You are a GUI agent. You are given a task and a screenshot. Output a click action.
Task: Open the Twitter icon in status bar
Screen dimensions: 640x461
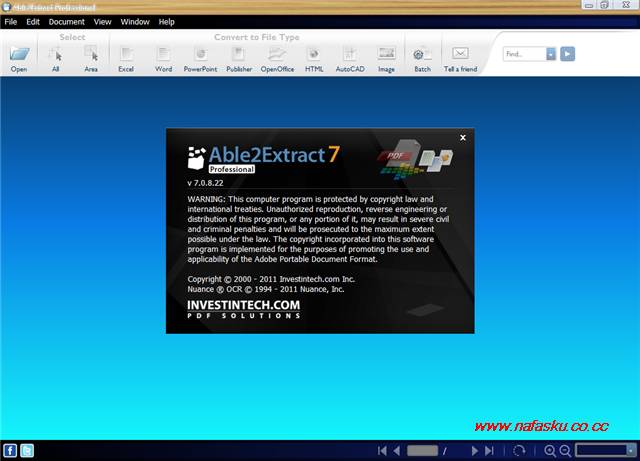point(27,450)
